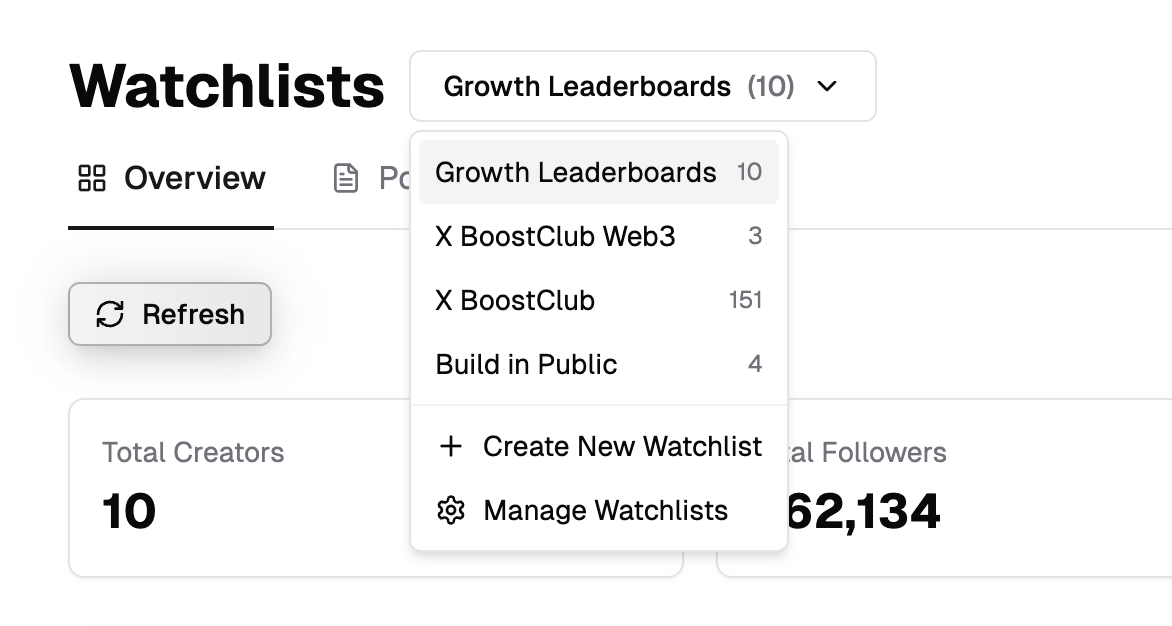The image size is (1172, 626).
Task: Click the Create New Watchlist text
Action: pos(622,447)
